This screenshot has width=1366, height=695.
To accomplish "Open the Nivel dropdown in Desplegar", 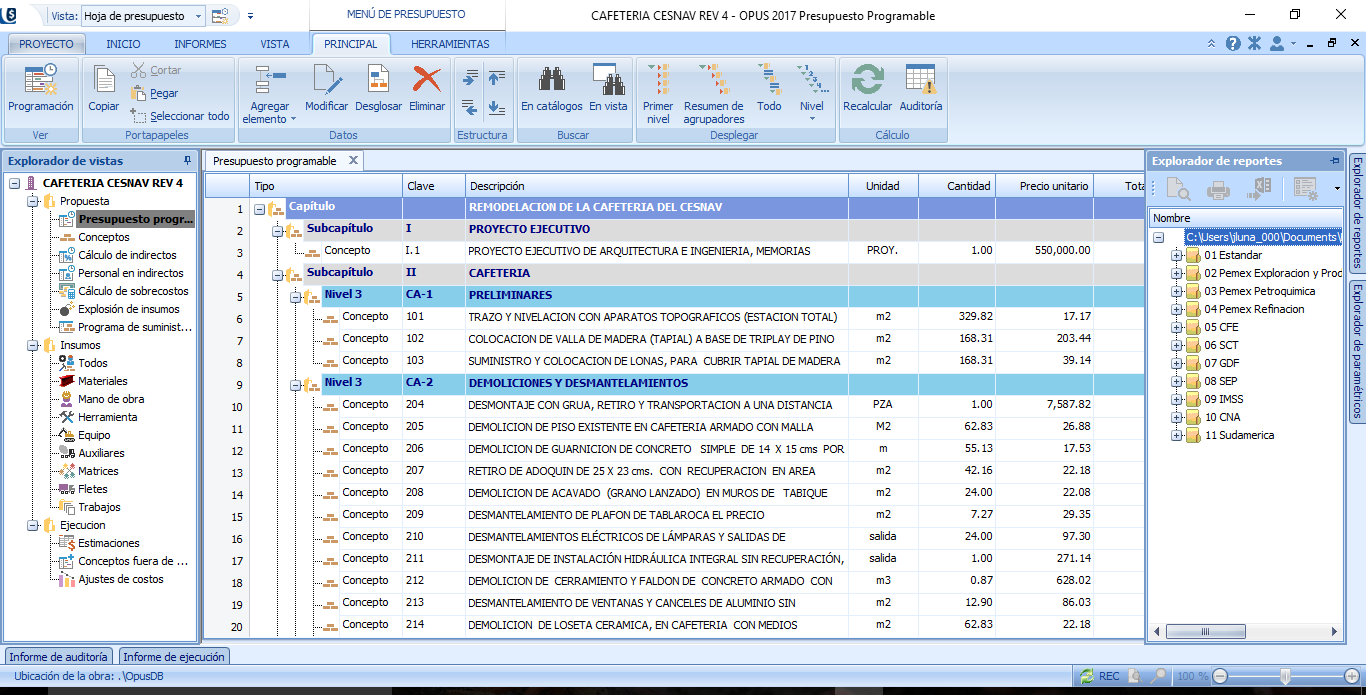I will point(812,118).
